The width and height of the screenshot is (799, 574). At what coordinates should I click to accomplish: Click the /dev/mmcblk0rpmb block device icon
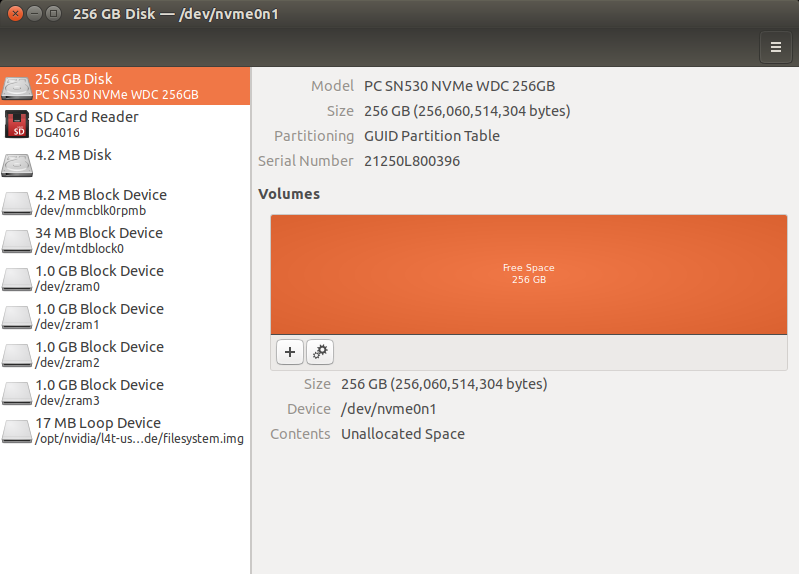pyautogui.click(x=17, y=202)
